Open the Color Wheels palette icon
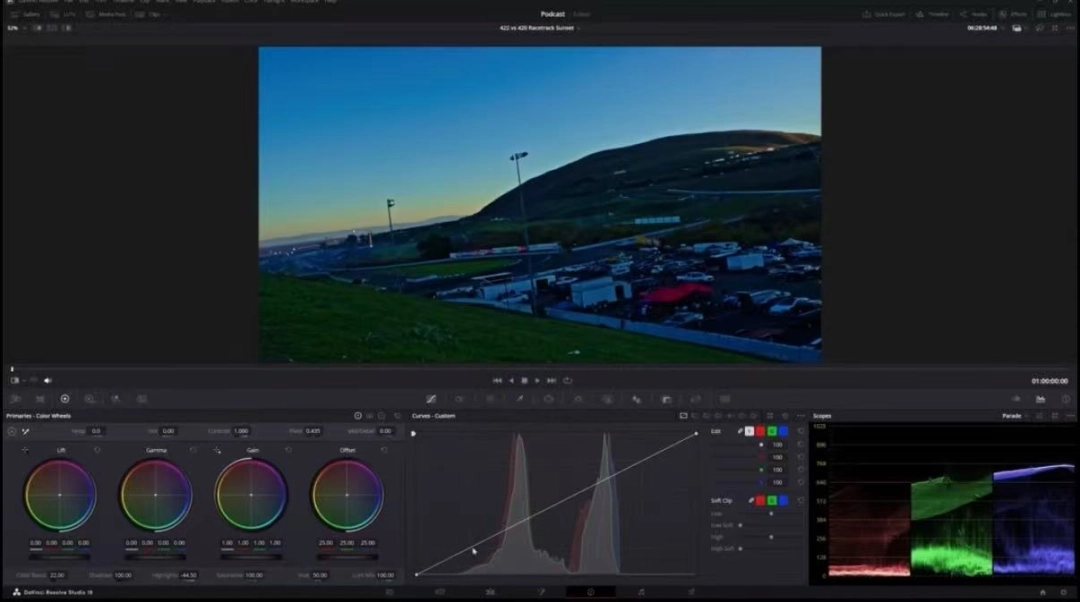1080x602 pixels. pyautogui.click(x=65, y=399)
